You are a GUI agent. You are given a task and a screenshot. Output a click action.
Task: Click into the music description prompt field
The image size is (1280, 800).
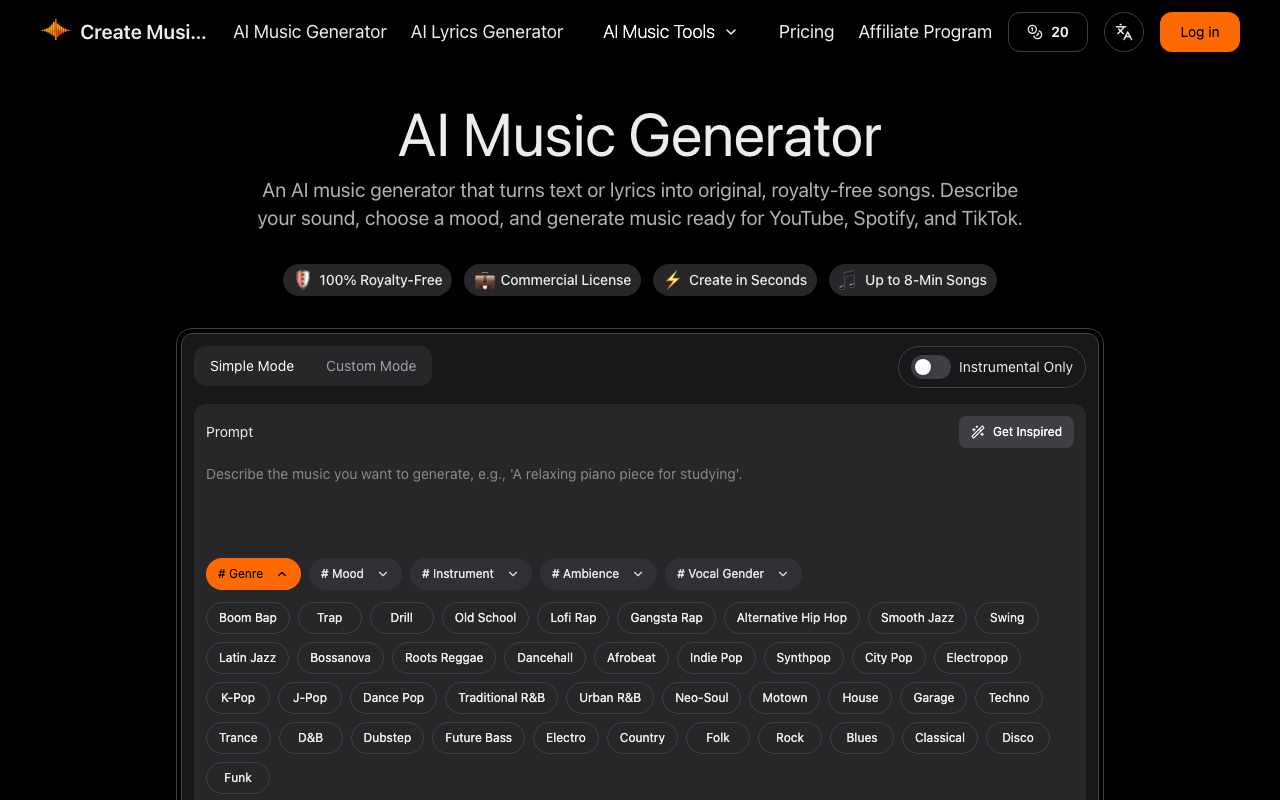click(x=640, y=500)
